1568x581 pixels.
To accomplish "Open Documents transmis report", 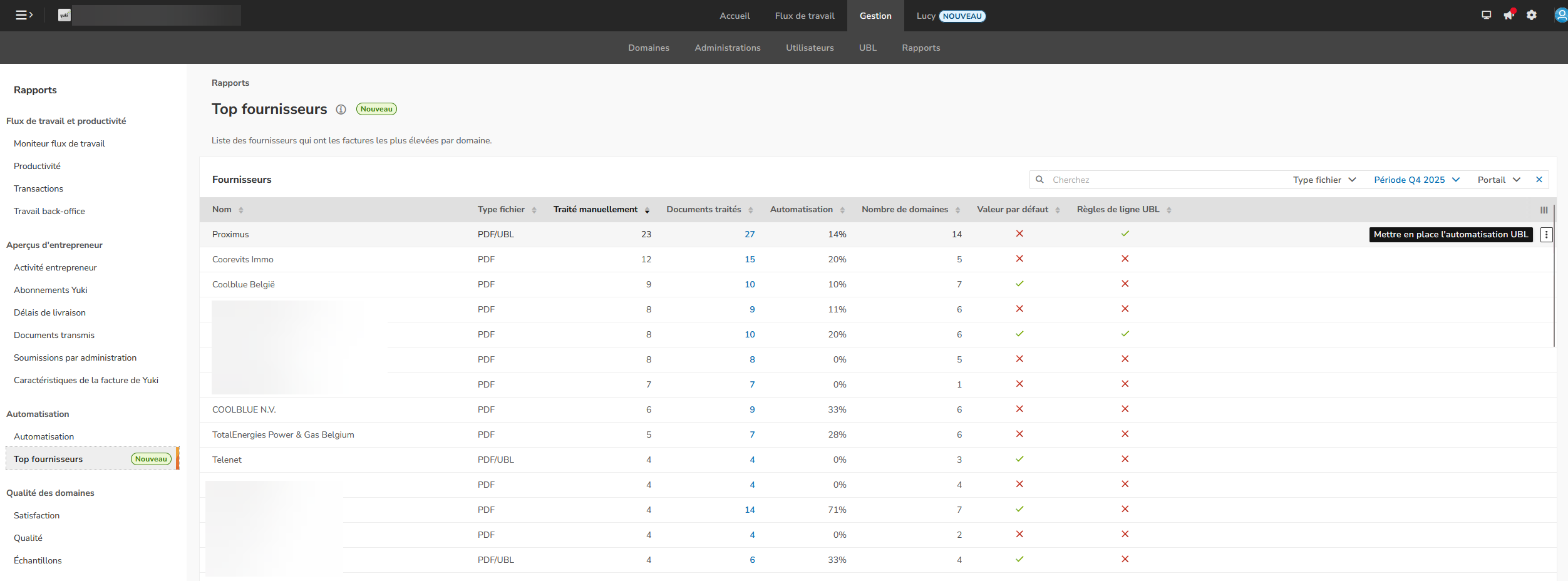I will (x=54, y=335).
